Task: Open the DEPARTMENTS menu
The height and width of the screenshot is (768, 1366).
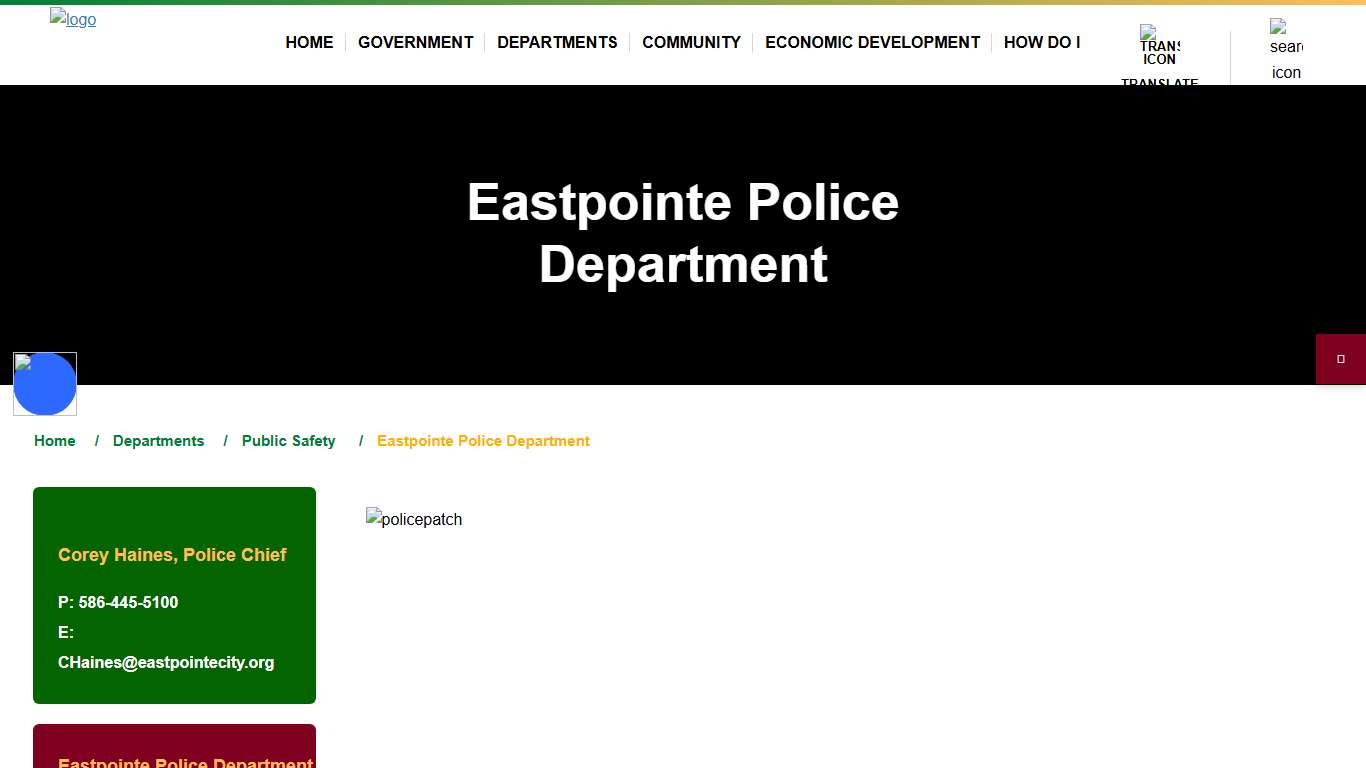Action: click(557, 42)
